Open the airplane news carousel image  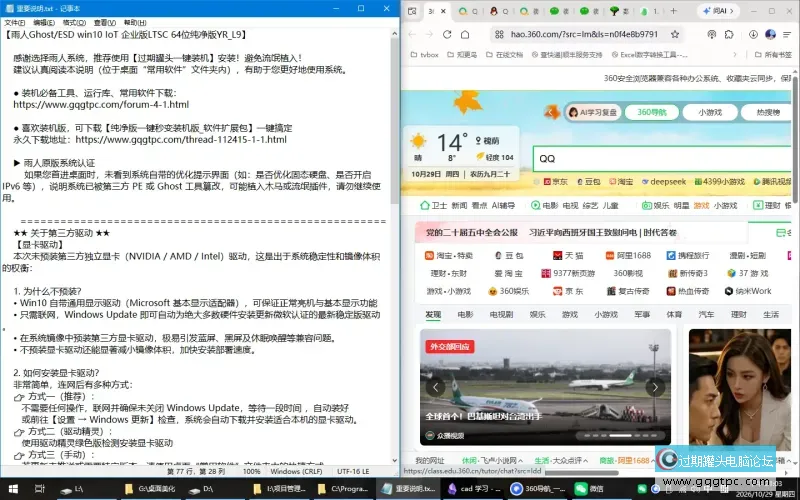pos(545,386)
